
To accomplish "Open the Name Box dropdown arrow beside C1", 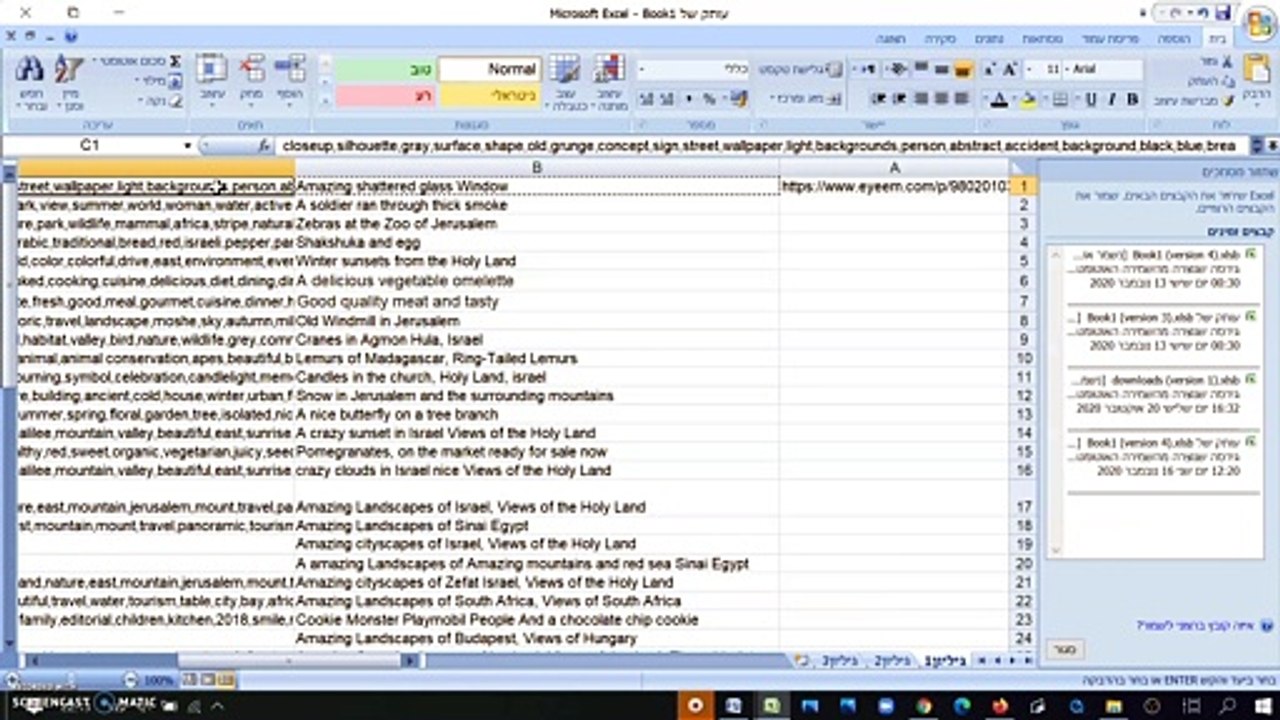I will point(187,146).
